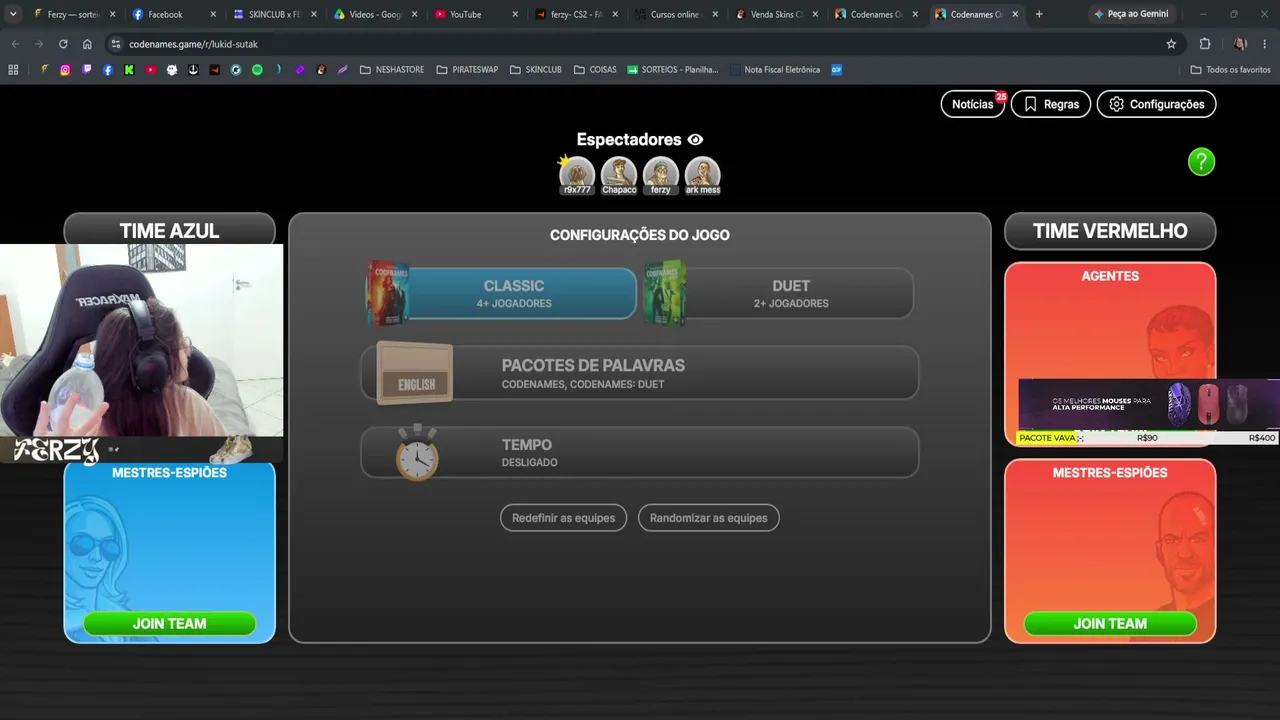The height and width of the screenshot is (720, 1280).
Task: Open the Chrome profile avatar
Action: point(1240,44)
